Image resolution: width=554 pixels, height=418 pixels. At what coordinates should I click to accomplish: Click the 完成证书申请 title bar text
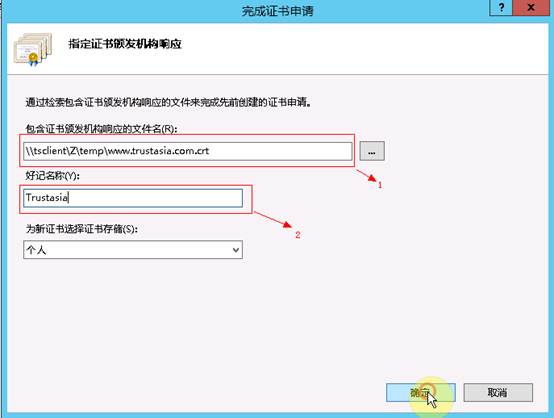[277, 11]
